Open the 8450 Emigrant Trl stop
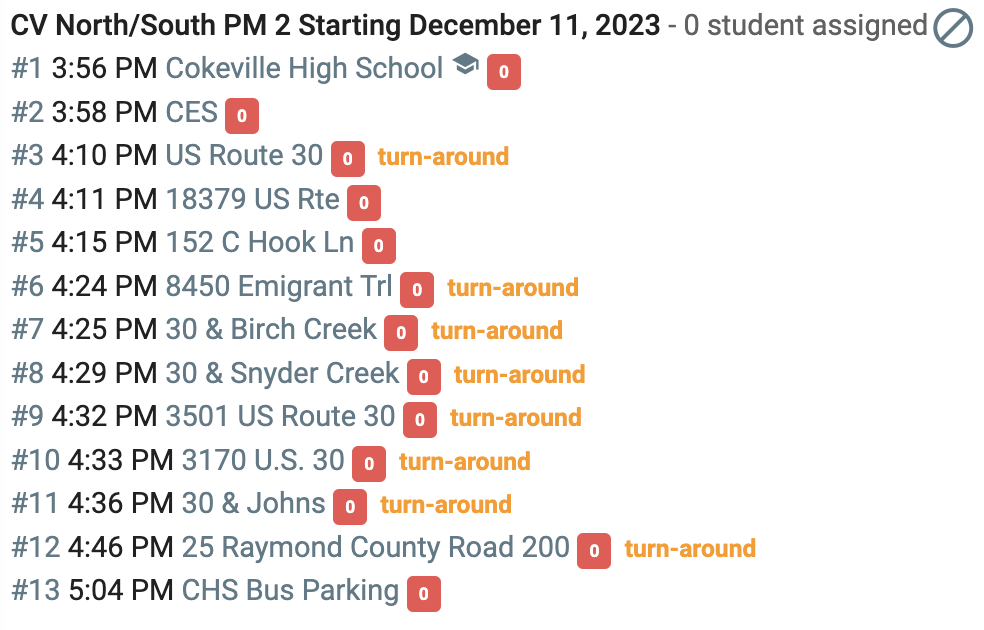Image resolution: width=984 pixels, height=630 pixels. [x=279, y=286]
